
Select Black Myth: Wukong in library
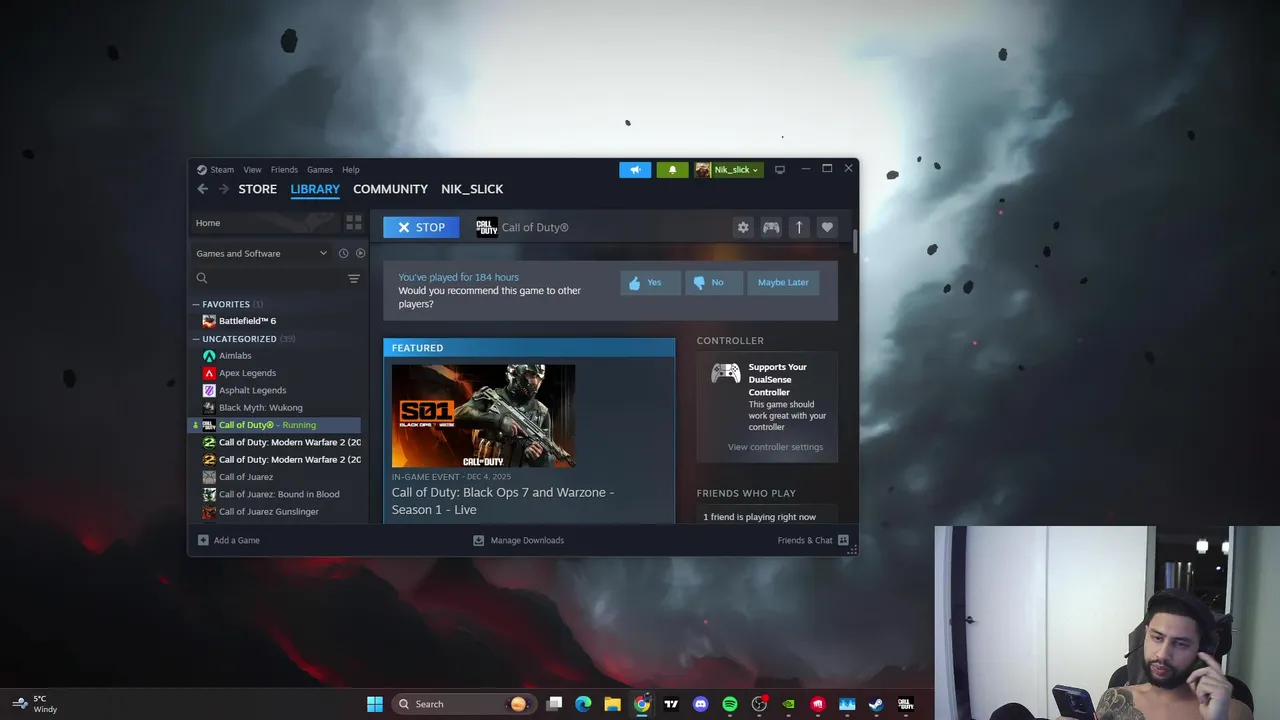tap(260, 408)
